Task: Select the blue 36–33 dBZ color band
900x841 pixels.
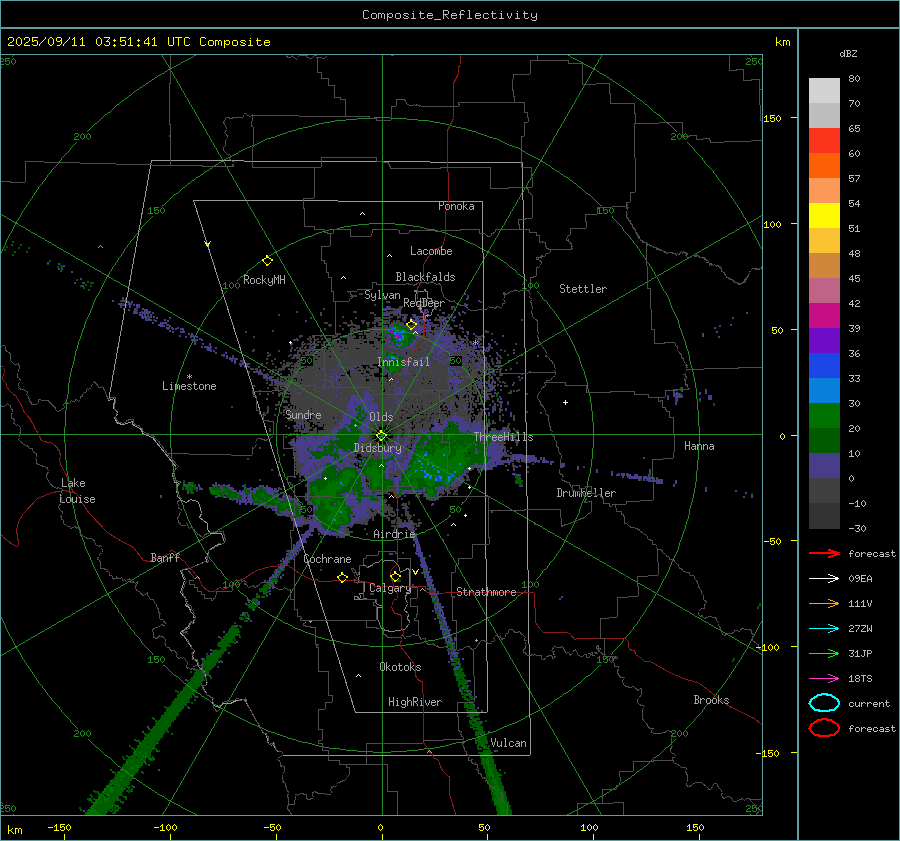Action: point(824,366)
